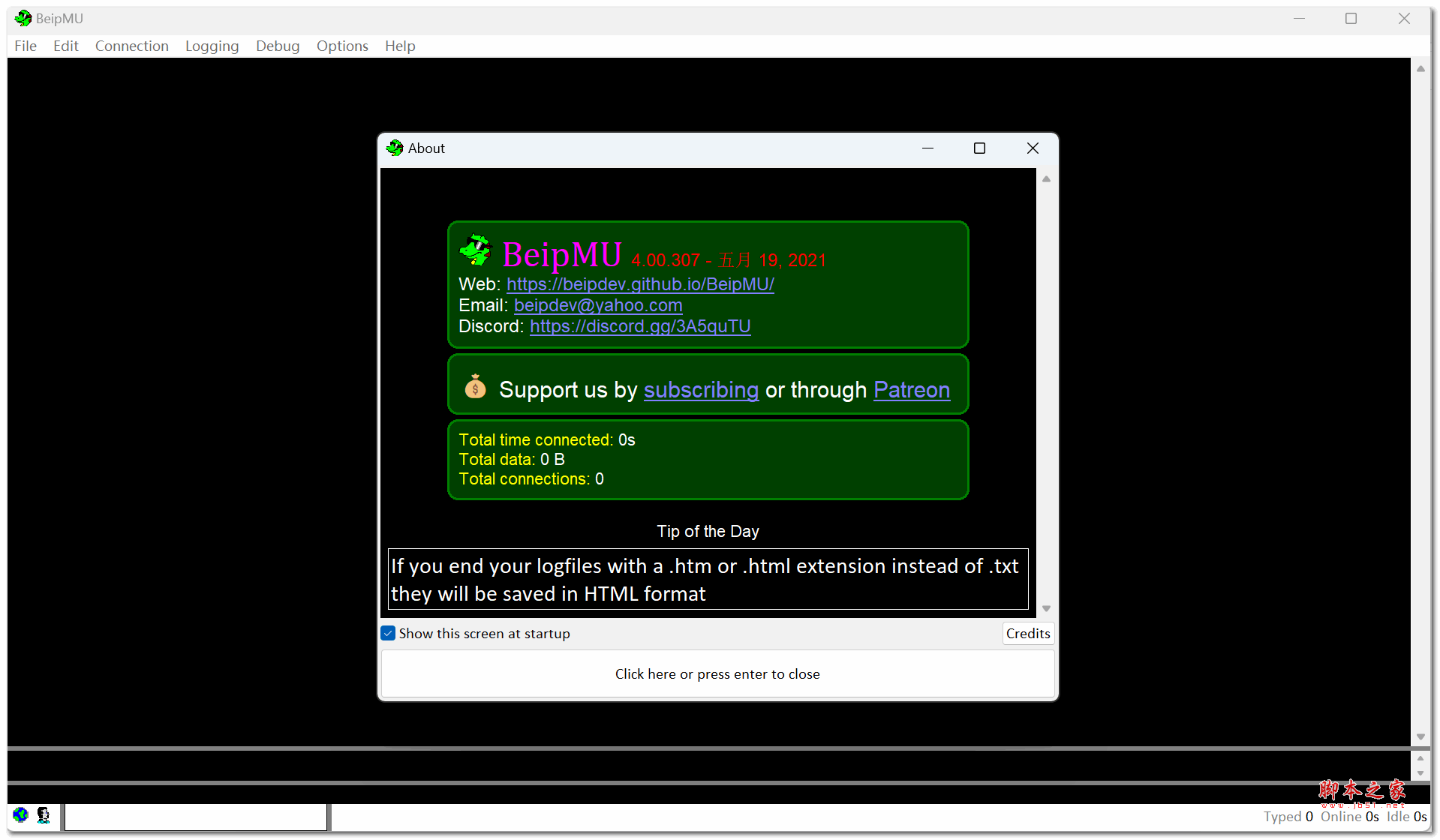Click the command input field at the bottom
The width and height of the screenshot is (1440, 840).
click(195, 816)
